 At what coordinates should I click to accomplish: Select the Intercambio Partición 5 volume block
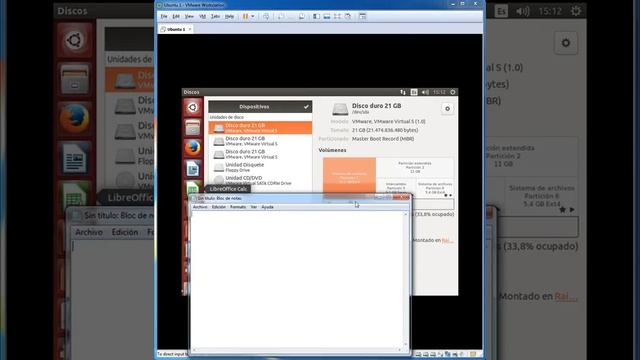coord(396,187)
